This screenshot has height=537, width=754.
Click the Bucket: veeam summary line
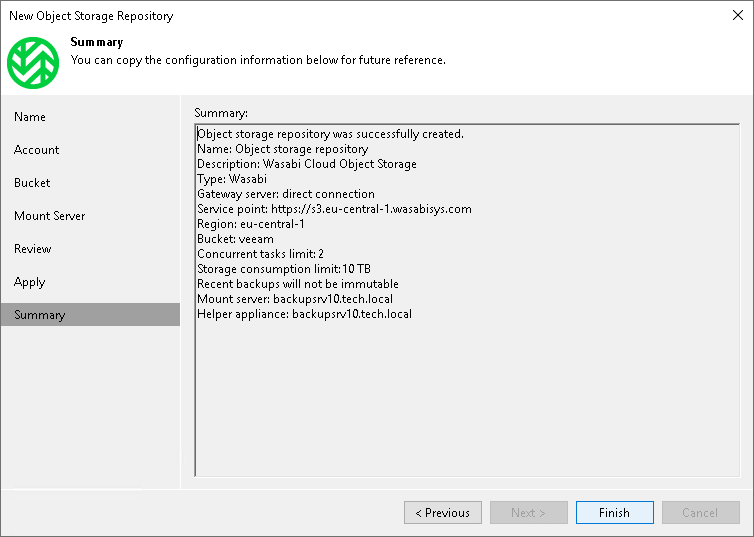[x=235, y=239]
